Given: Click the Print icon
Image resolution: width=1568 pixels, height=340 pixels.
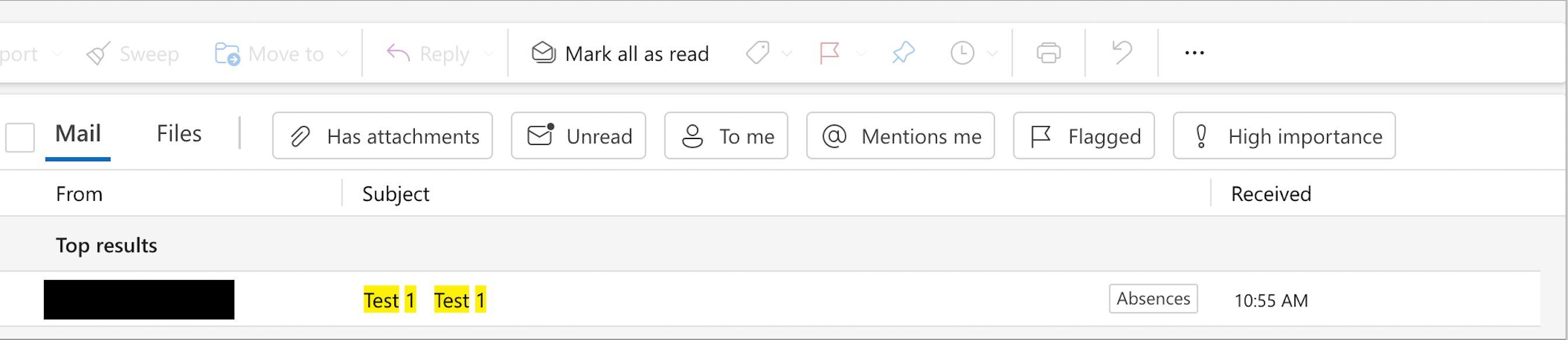Looking at the screenshot, I should coord(1048,53).
